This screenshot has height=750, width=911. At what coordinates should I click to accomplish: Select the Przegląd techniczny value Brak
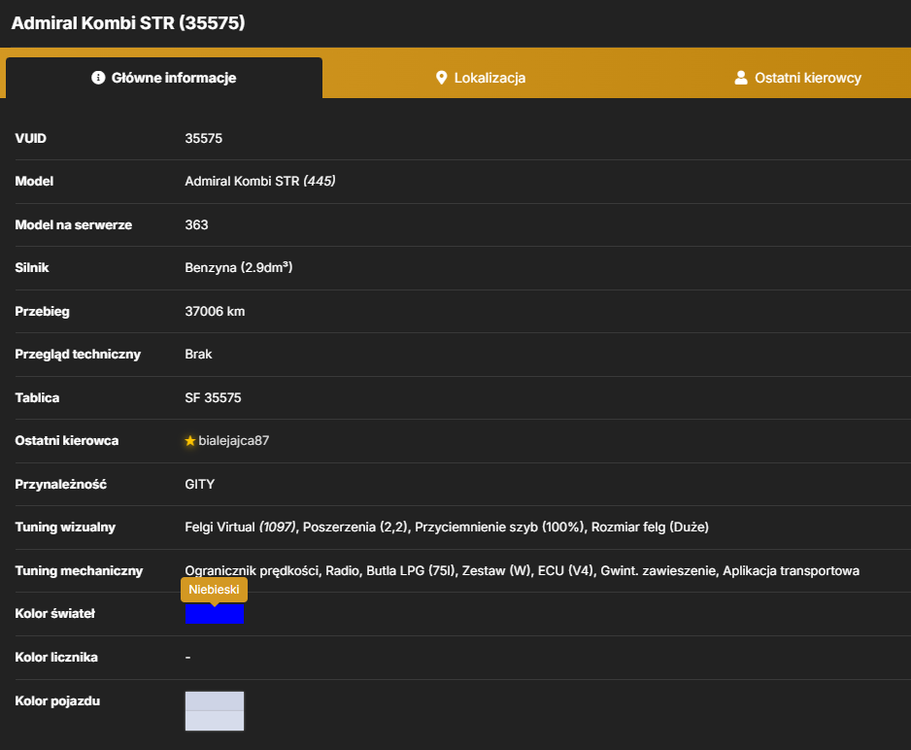point(198,354)
